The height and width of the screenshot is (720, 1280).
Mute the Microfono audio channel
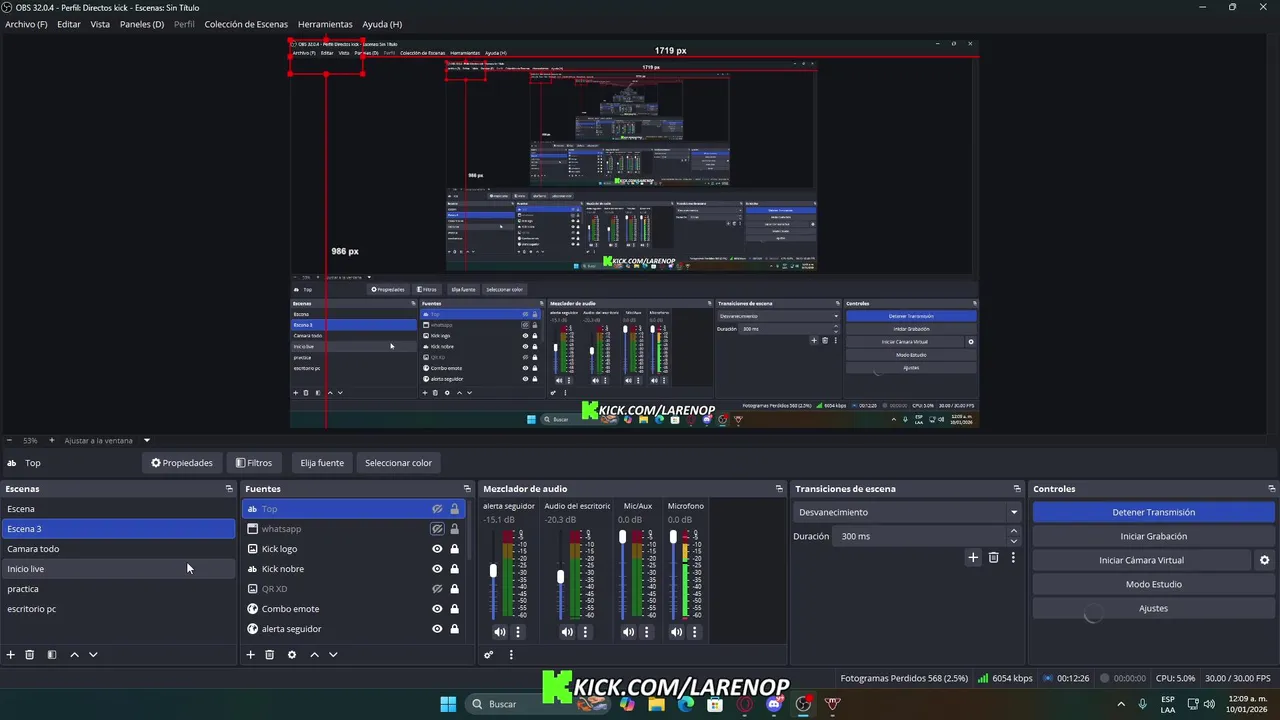[676, 632]
